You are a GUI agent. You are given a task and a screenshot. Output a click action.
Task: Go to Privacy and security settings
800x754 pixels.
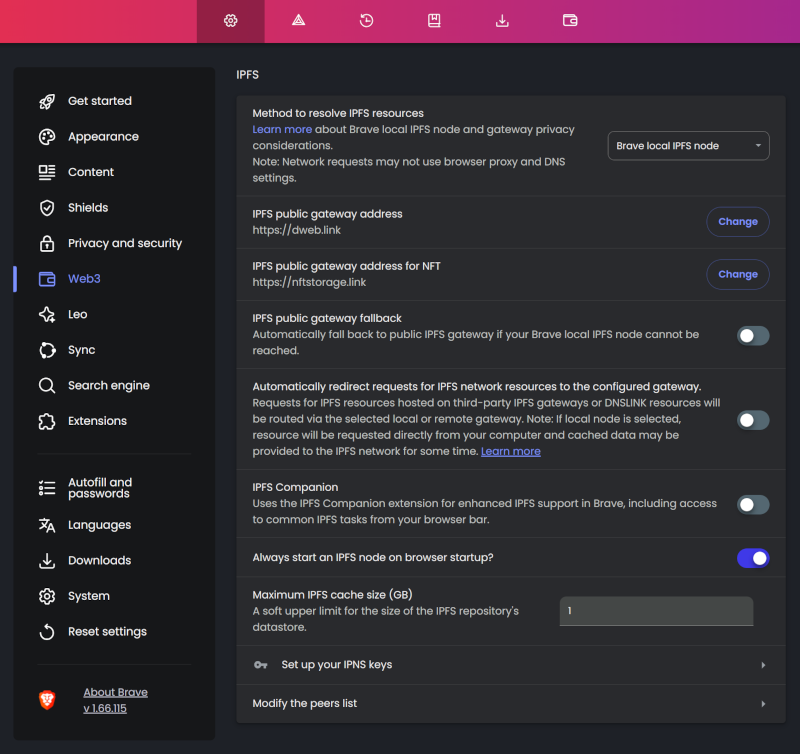pyautogui.click(x=124, y=243)
